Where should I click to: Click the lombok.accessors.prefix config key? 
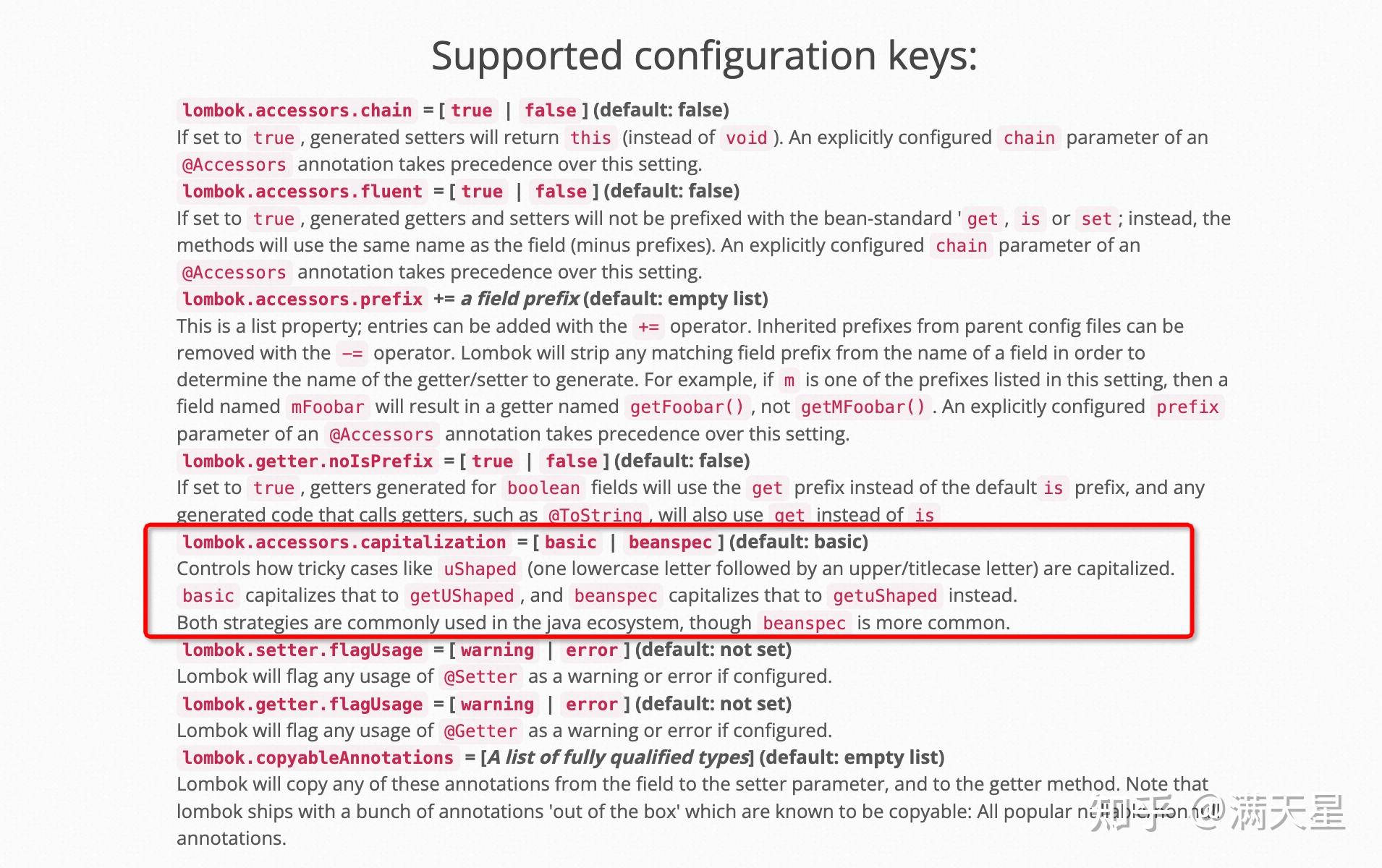click(x=302, y=299)
